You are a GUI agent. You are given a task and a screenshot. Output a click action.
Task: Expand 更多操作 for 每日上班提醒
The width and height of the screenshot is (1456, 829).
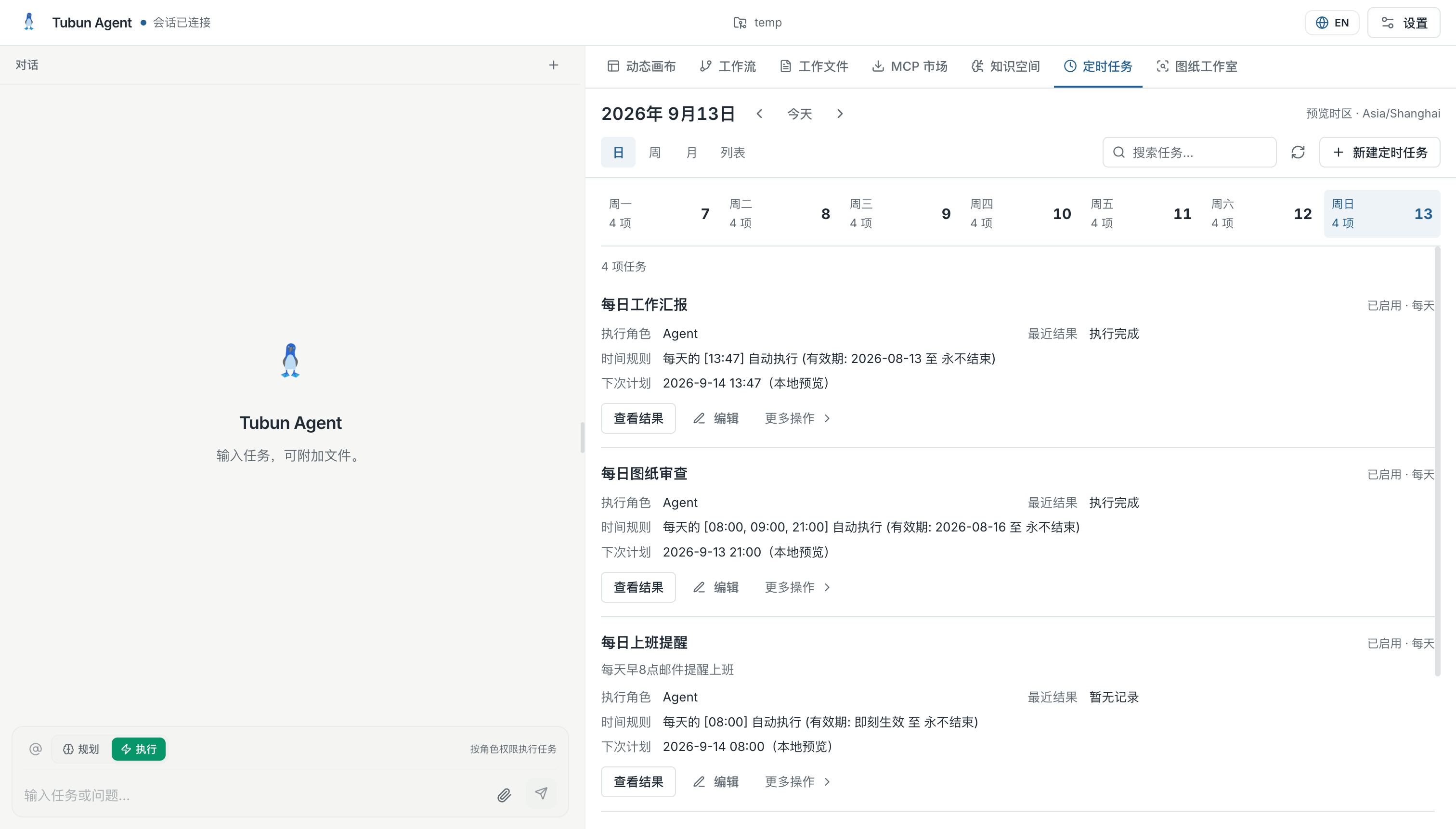point(798,782)
